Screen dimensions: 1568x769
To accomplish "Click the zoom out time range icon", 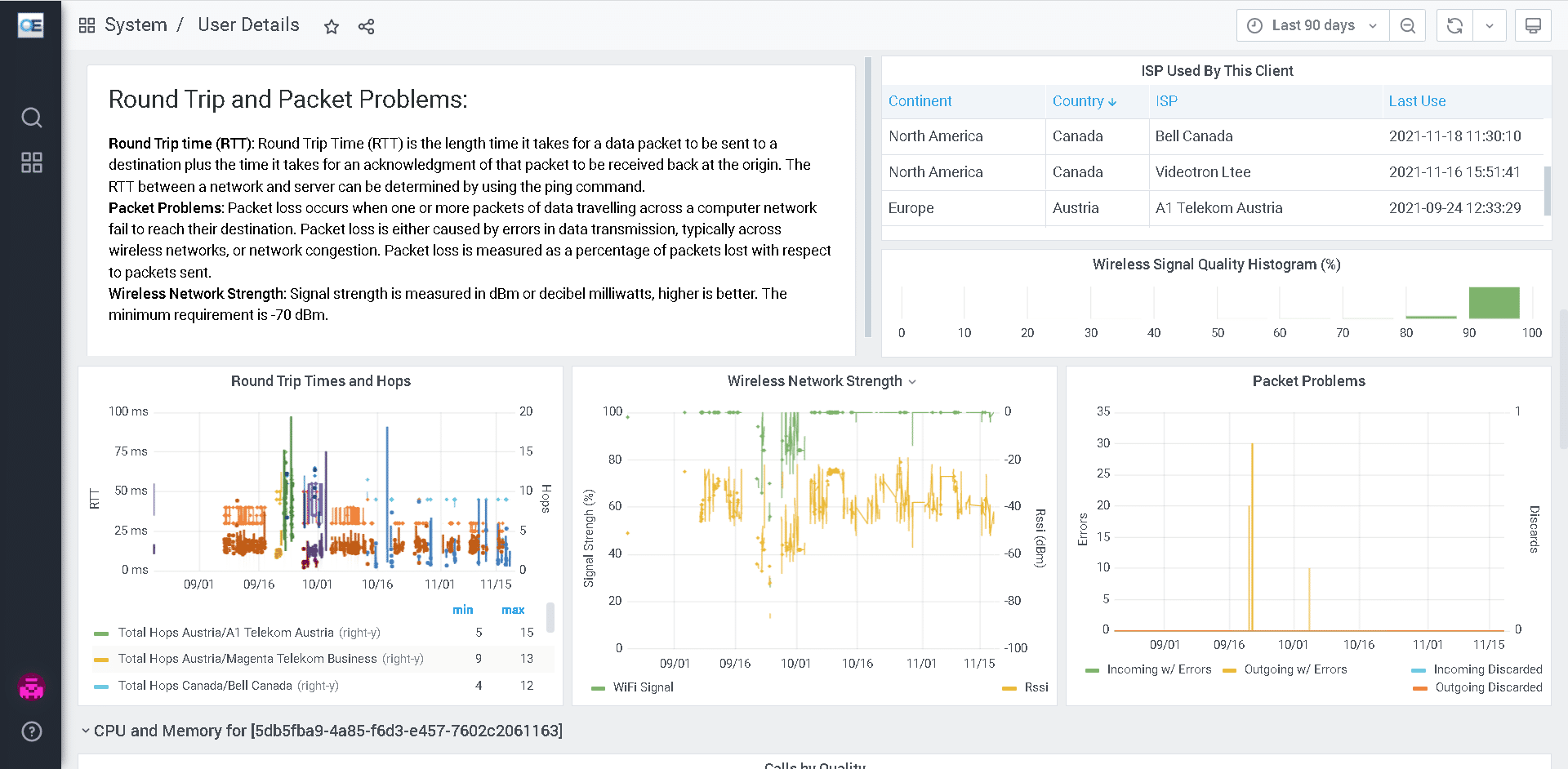I will pyautogui.click(x=1407, y=25).
